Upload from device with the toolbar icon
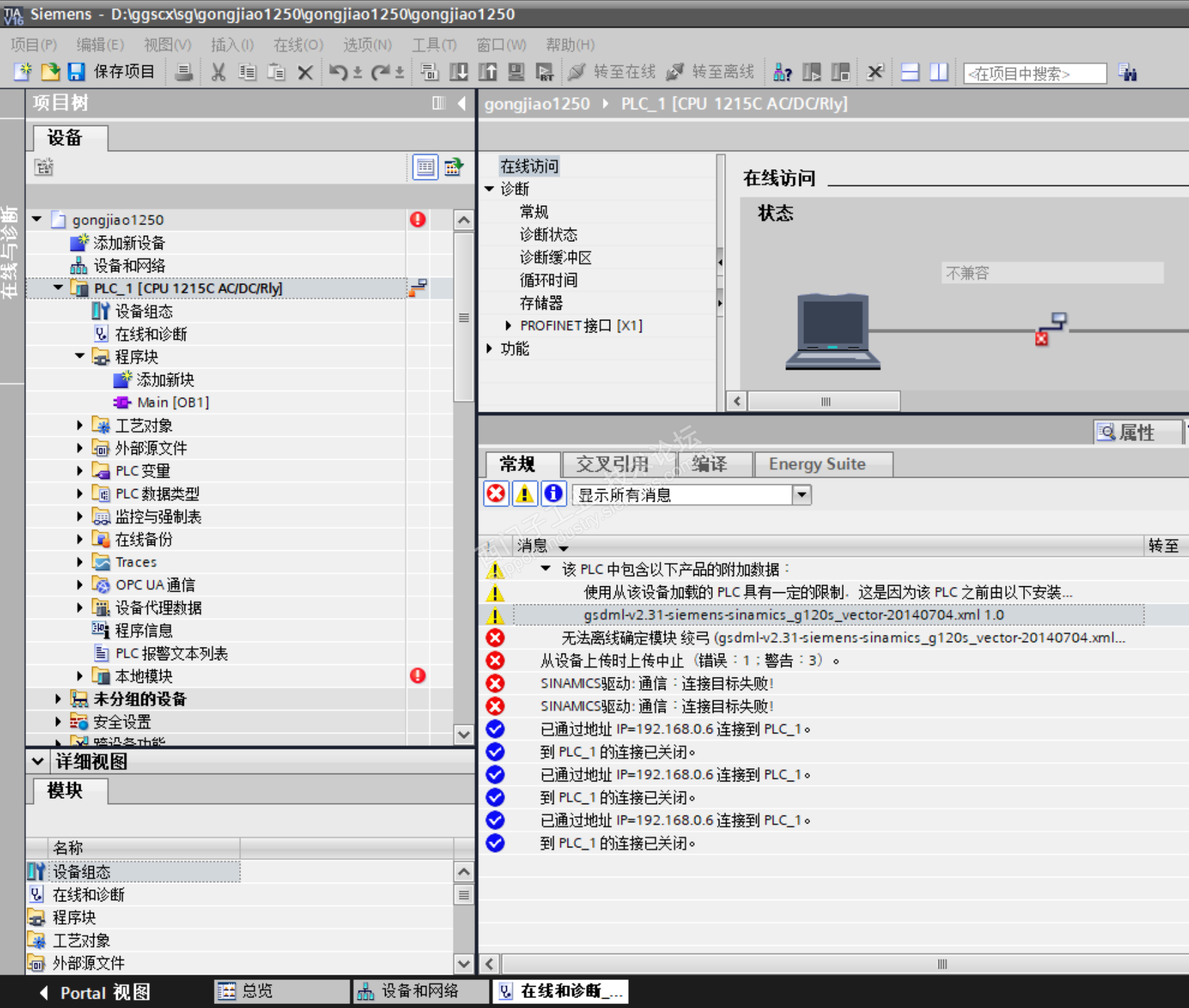The image size is (1189, 1008). [x=488, y=72]
